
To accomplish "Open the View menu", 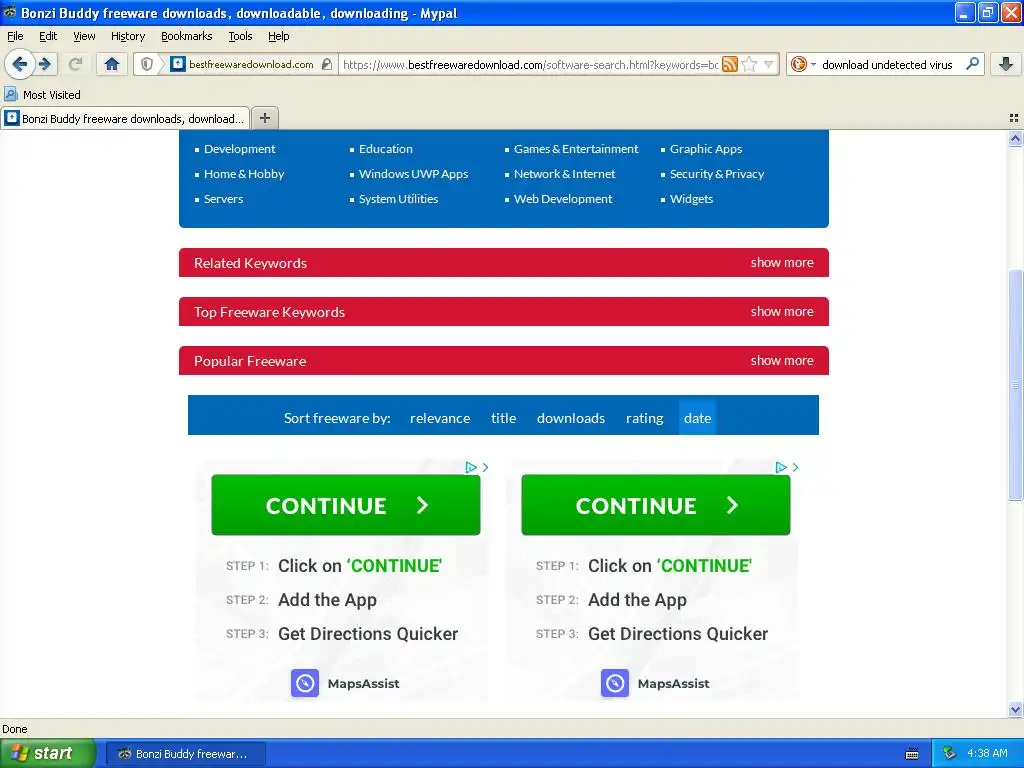I will point(84,36).
